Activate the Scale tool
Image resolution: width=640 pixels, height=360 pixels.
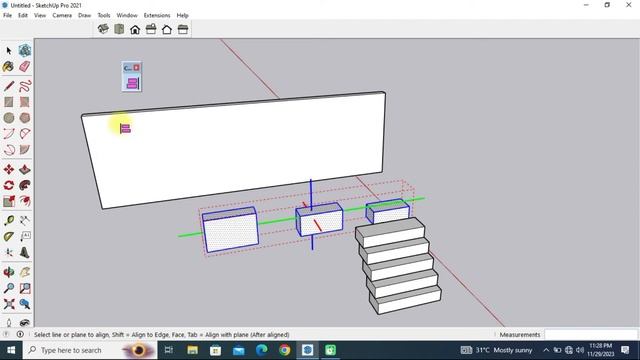click(9, 201)
